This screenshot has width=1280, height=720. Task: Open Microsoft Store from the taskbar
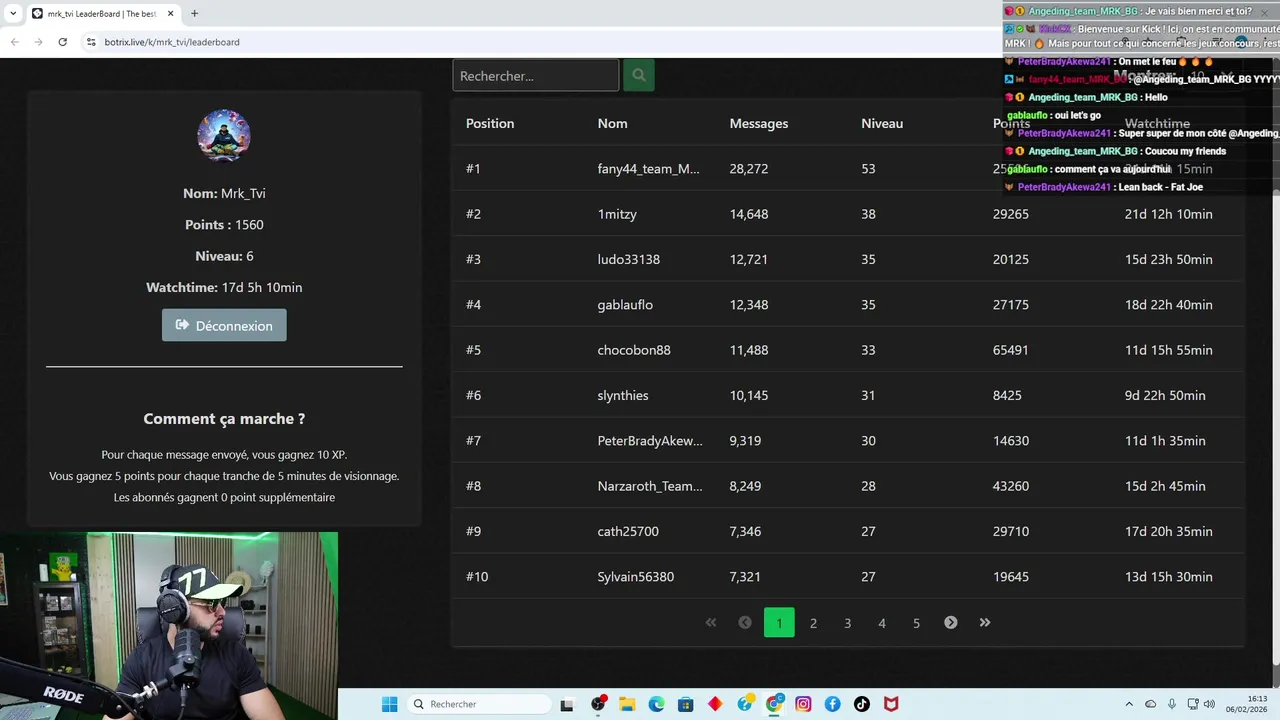click(685, 704)
